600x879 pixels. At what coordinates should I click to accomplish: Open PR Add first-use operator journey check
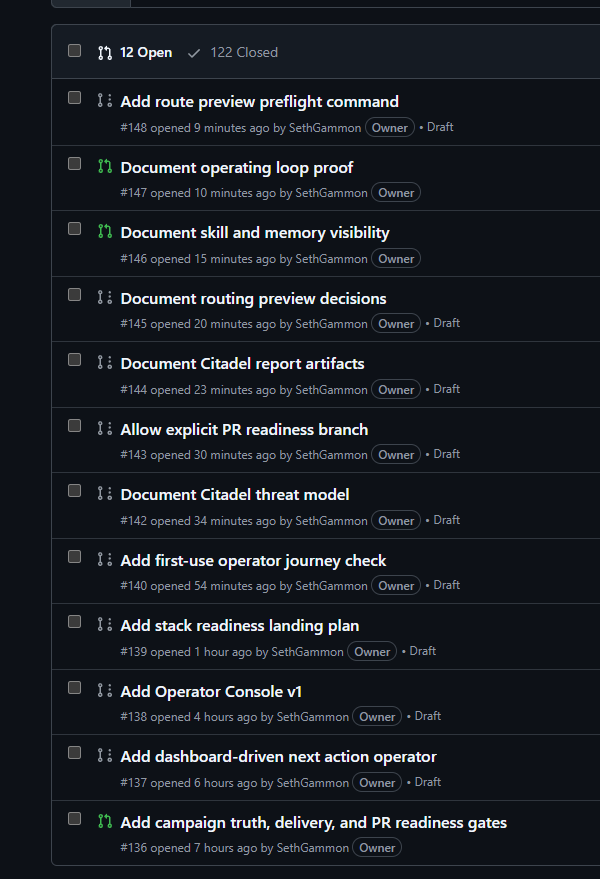(253, 561)
